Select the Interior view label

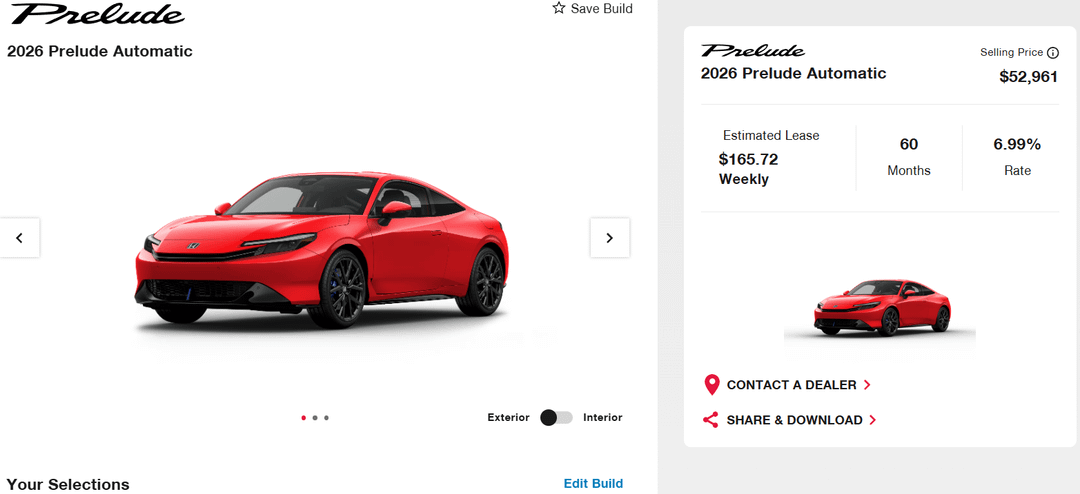(x=602, y=418)
